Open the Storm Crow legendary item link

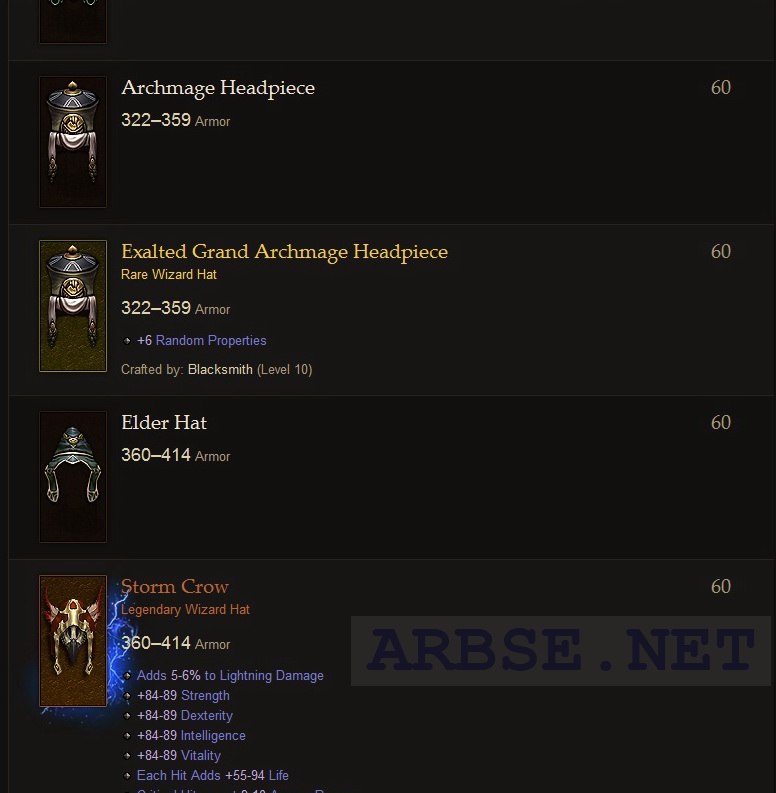tap(175, 587)
